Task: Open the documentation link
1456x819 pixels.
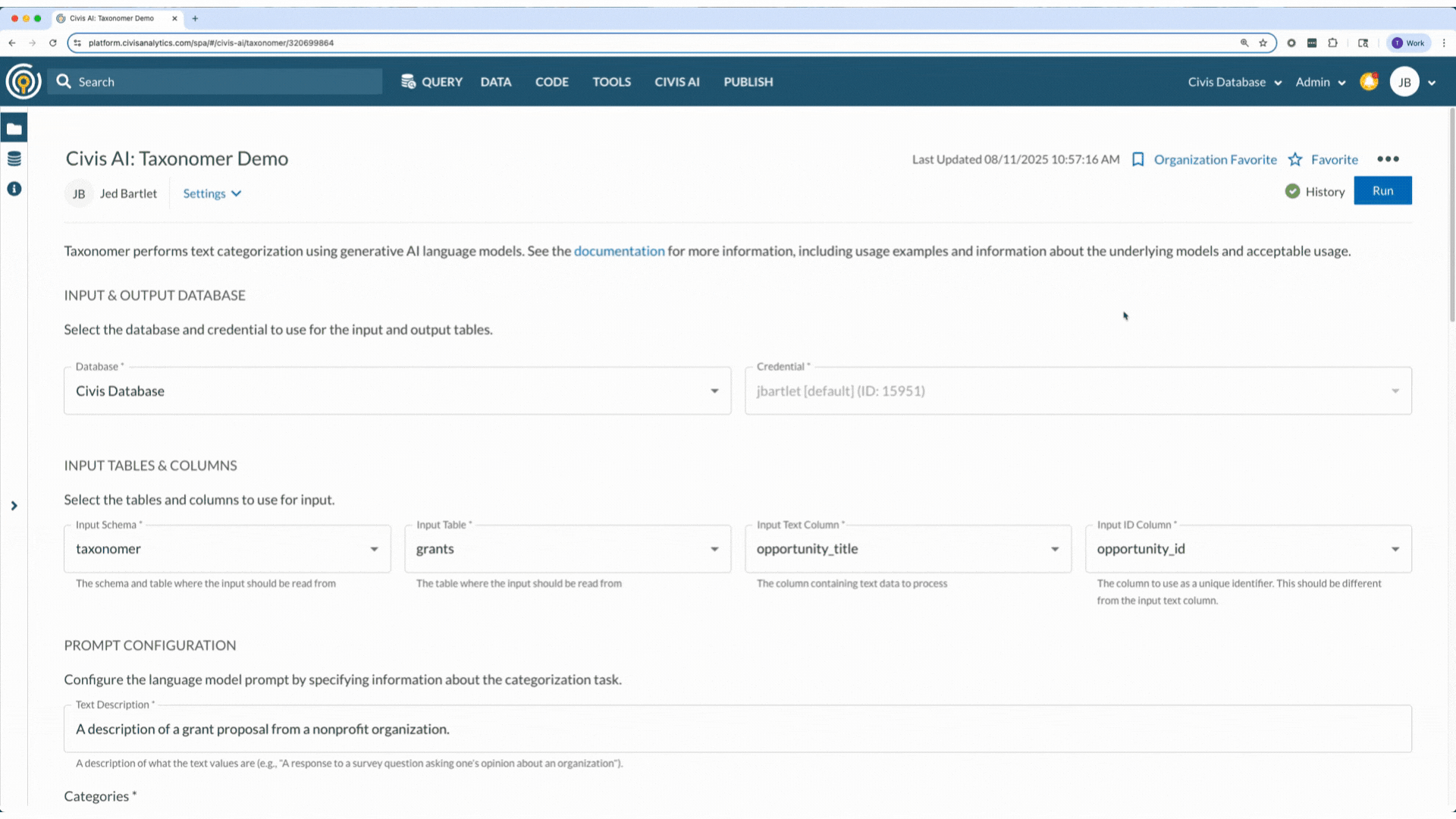Action: point(619,251)
